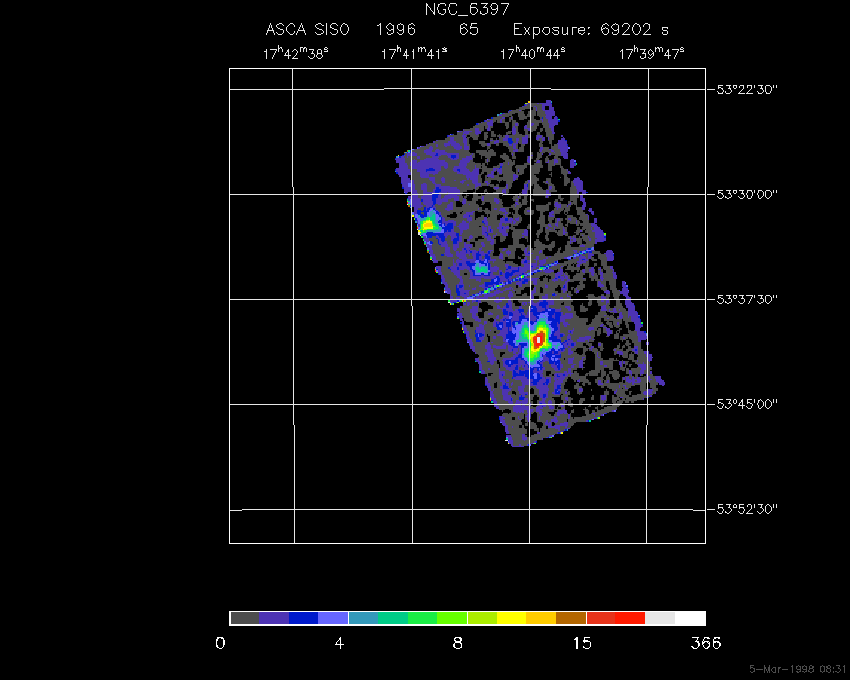Click the yellow source at the upper-left chip edge

point(428,225)
